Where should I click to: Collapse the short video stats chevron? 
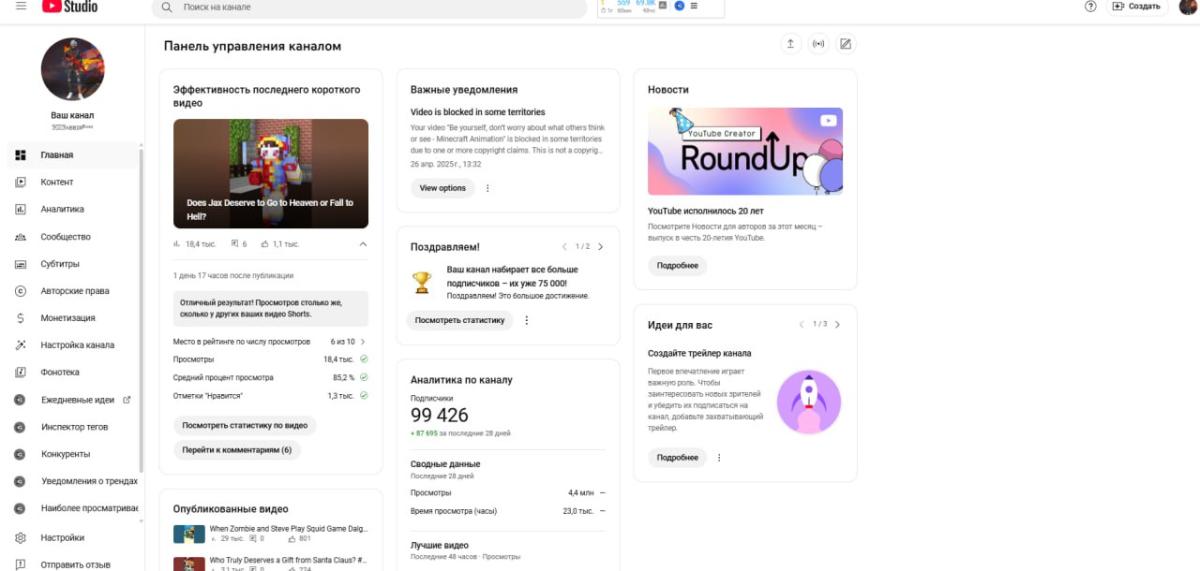click(362, 244)
